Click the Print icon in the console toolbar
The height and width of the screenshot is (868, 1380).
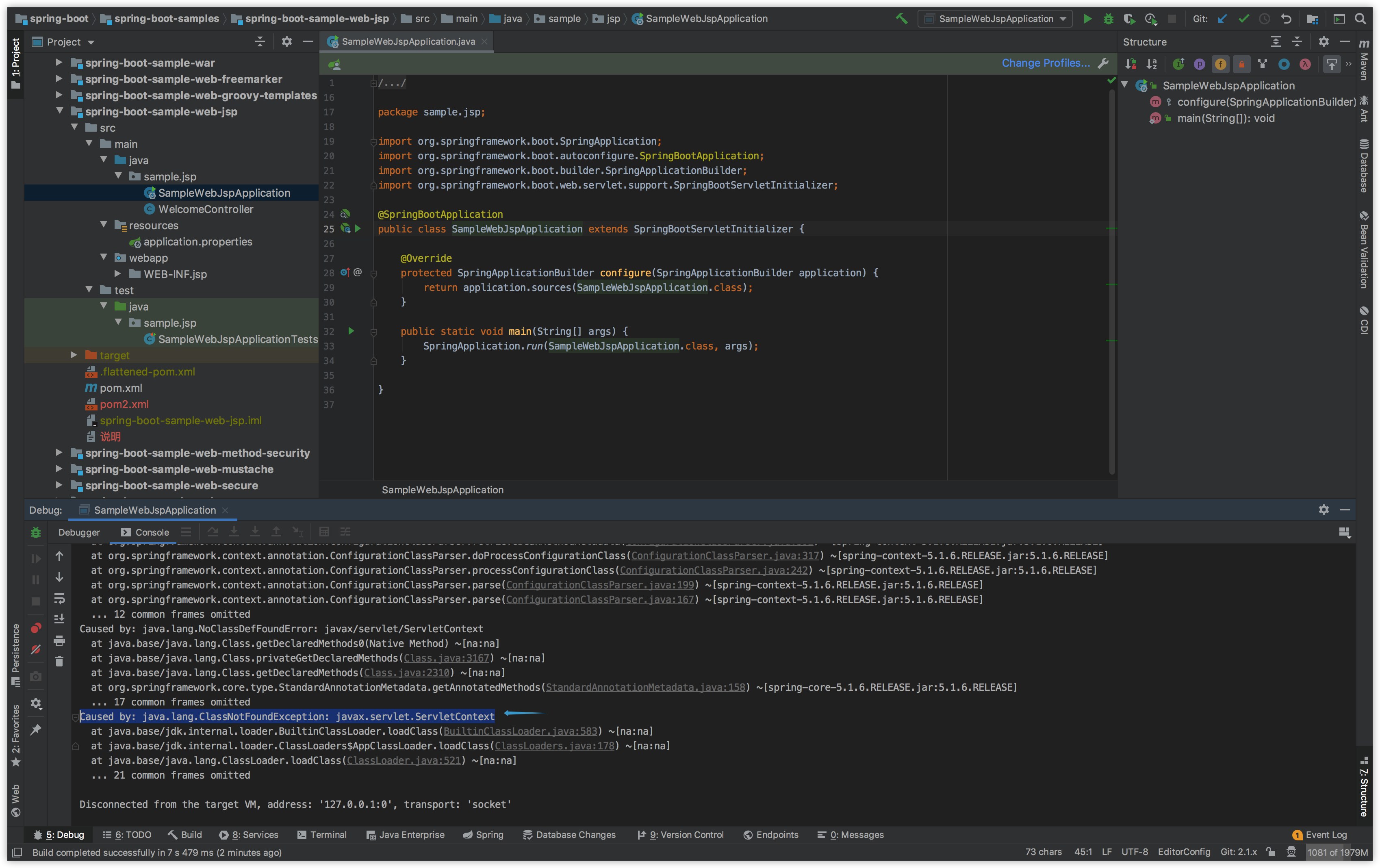click(59, 640)
